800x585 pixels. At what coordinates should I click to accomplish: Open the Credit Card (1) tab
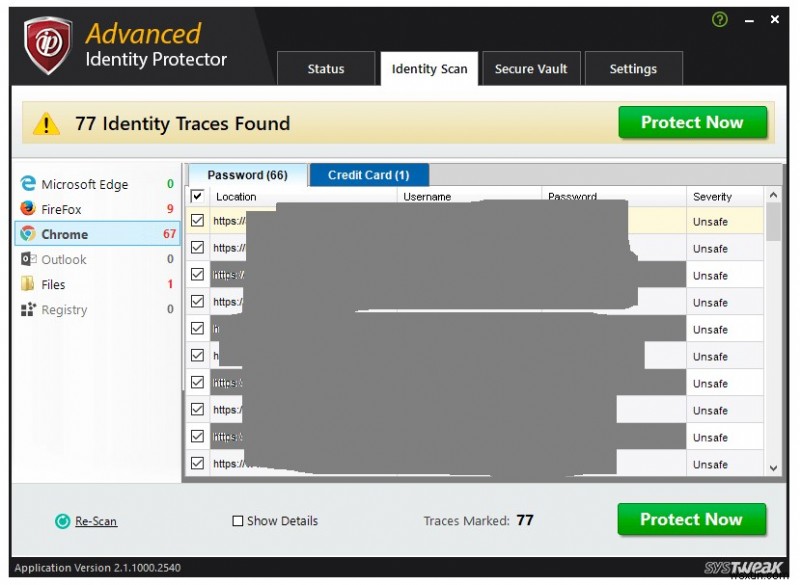click(368, 175)
